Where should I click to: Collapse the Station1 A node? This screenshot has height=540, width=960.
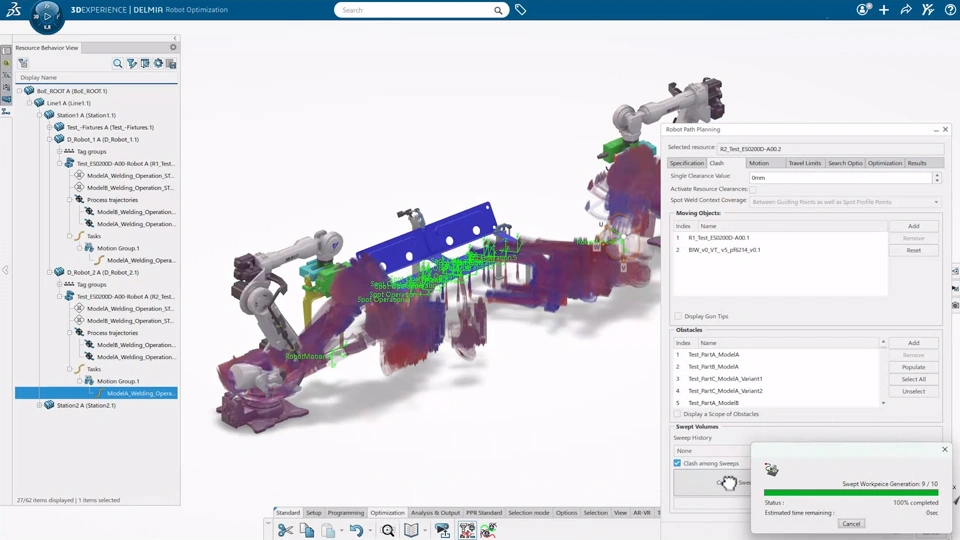pyautogui.click(x=39, y=115)
